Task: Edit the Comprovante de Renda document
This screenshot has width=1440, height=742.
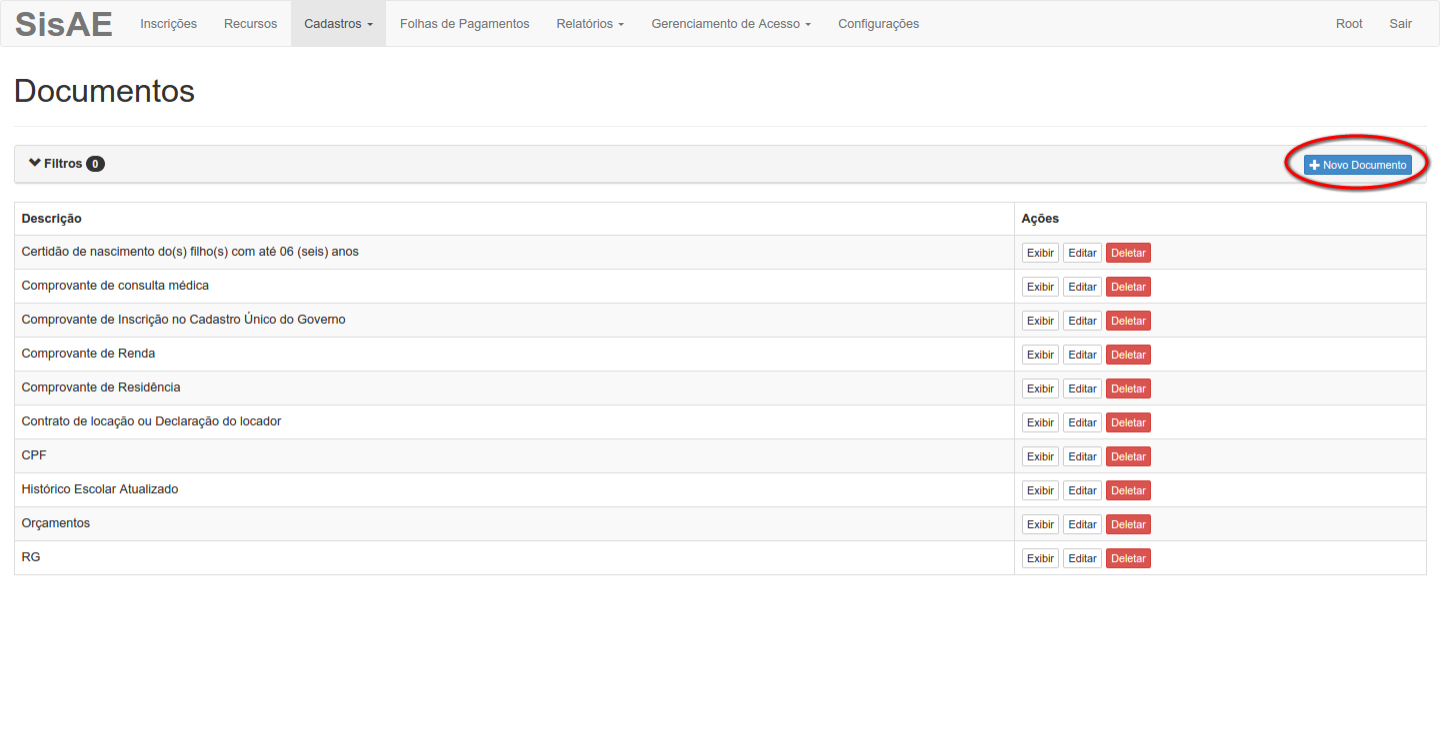Action: point(1082,355)
